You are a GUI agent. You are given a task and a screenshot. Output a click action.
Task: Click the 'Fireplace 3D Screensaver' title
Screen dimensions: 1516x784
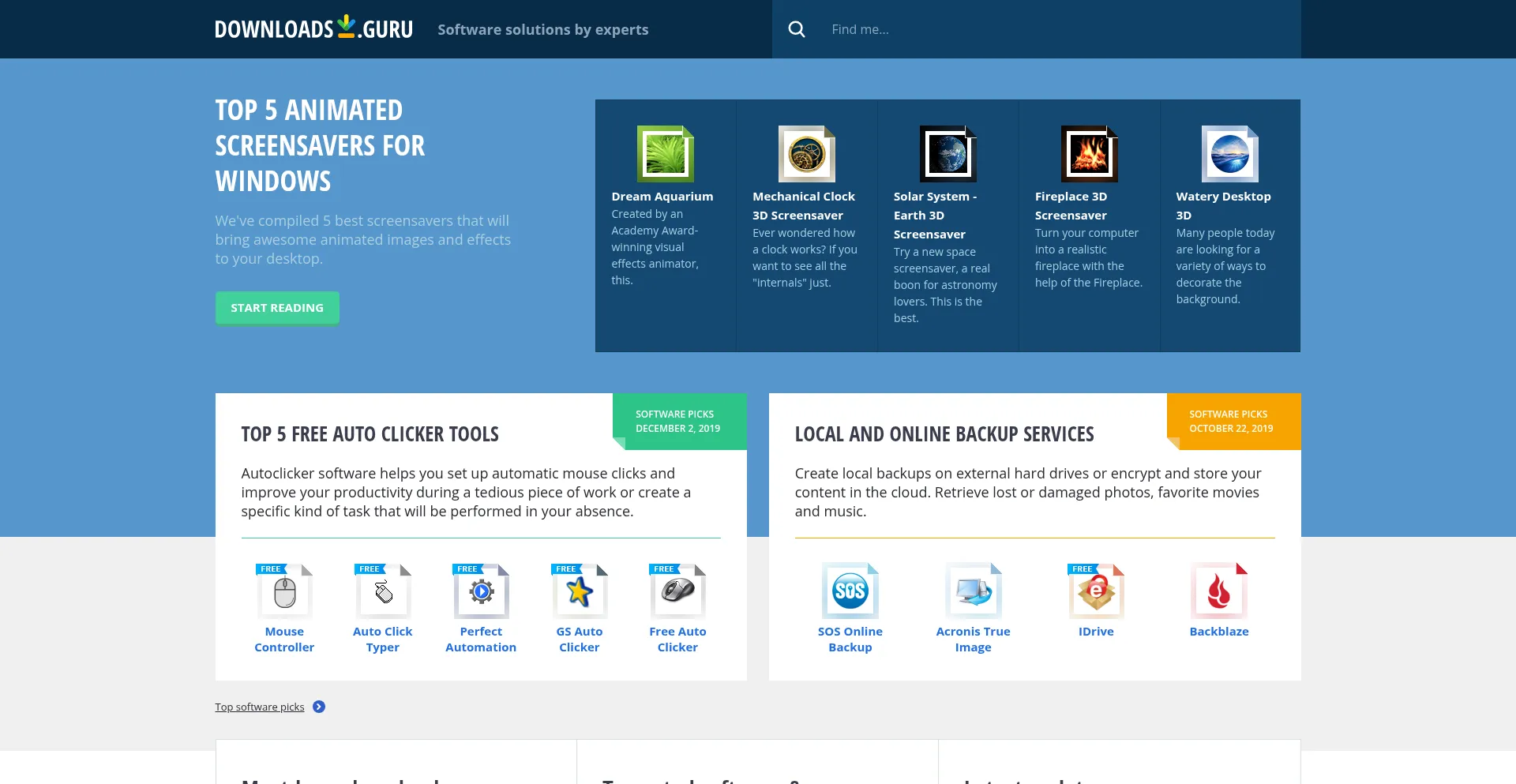click(x=1071, y=206)
